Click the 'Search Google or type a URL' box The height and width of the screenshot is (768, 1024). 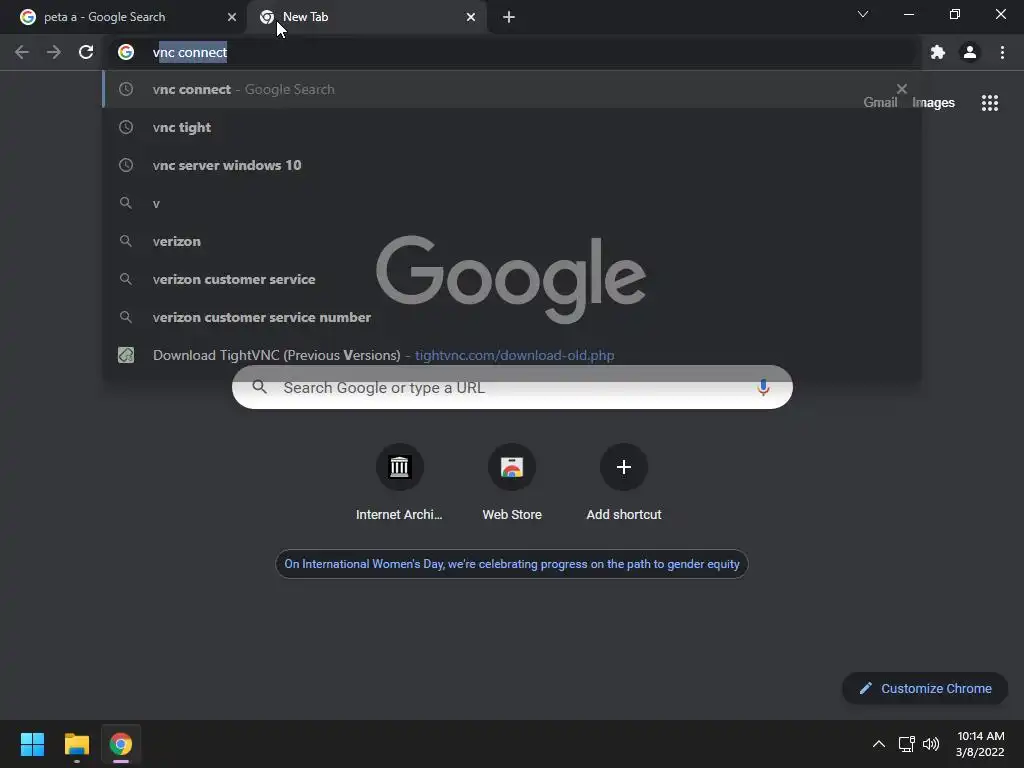pos(512,387)
